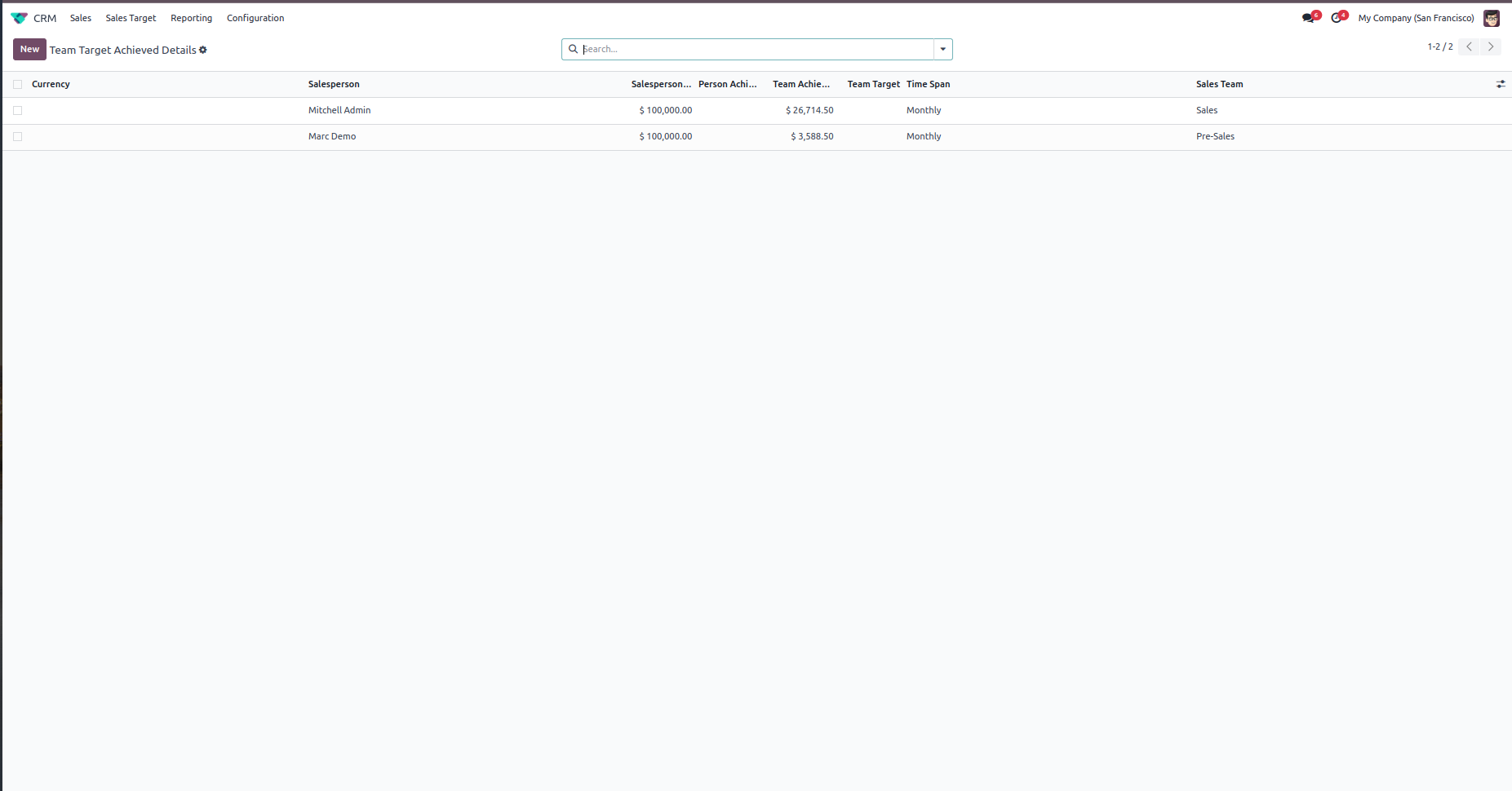Click Monthly in Mitchell Admin row
The height and width of the screenshot is (791, 1512).
[924, 110]
